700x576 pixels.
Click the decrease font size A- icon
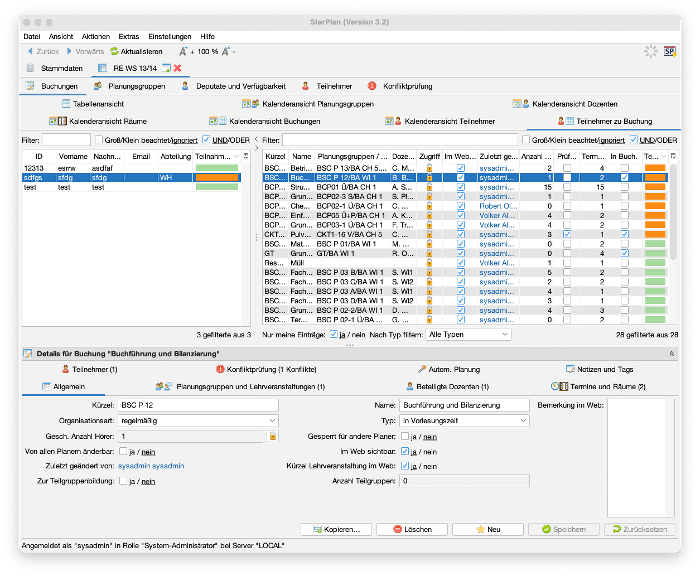227,52
